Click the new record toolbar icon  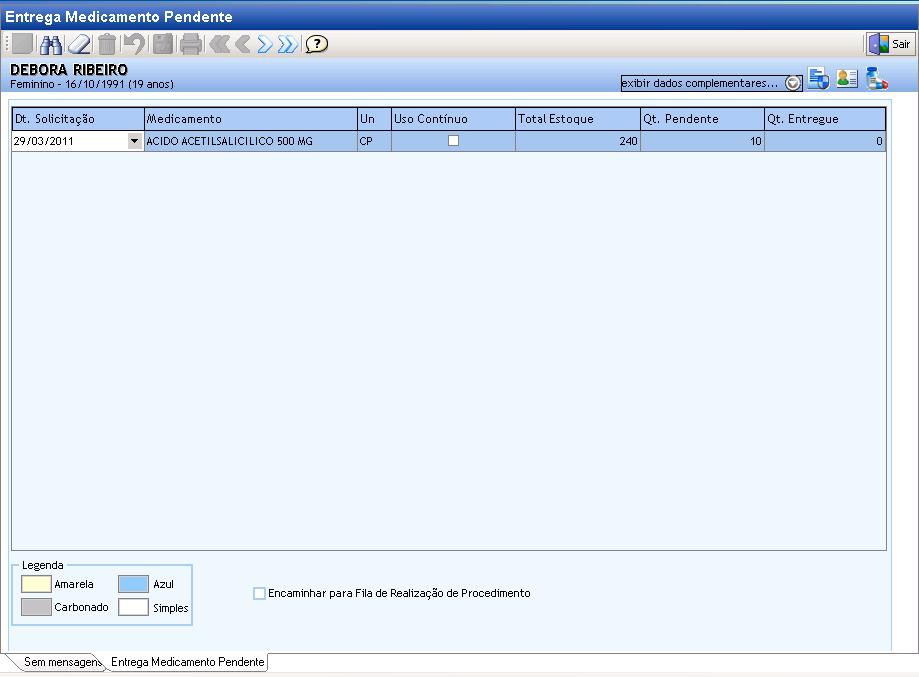coord(23,44)
